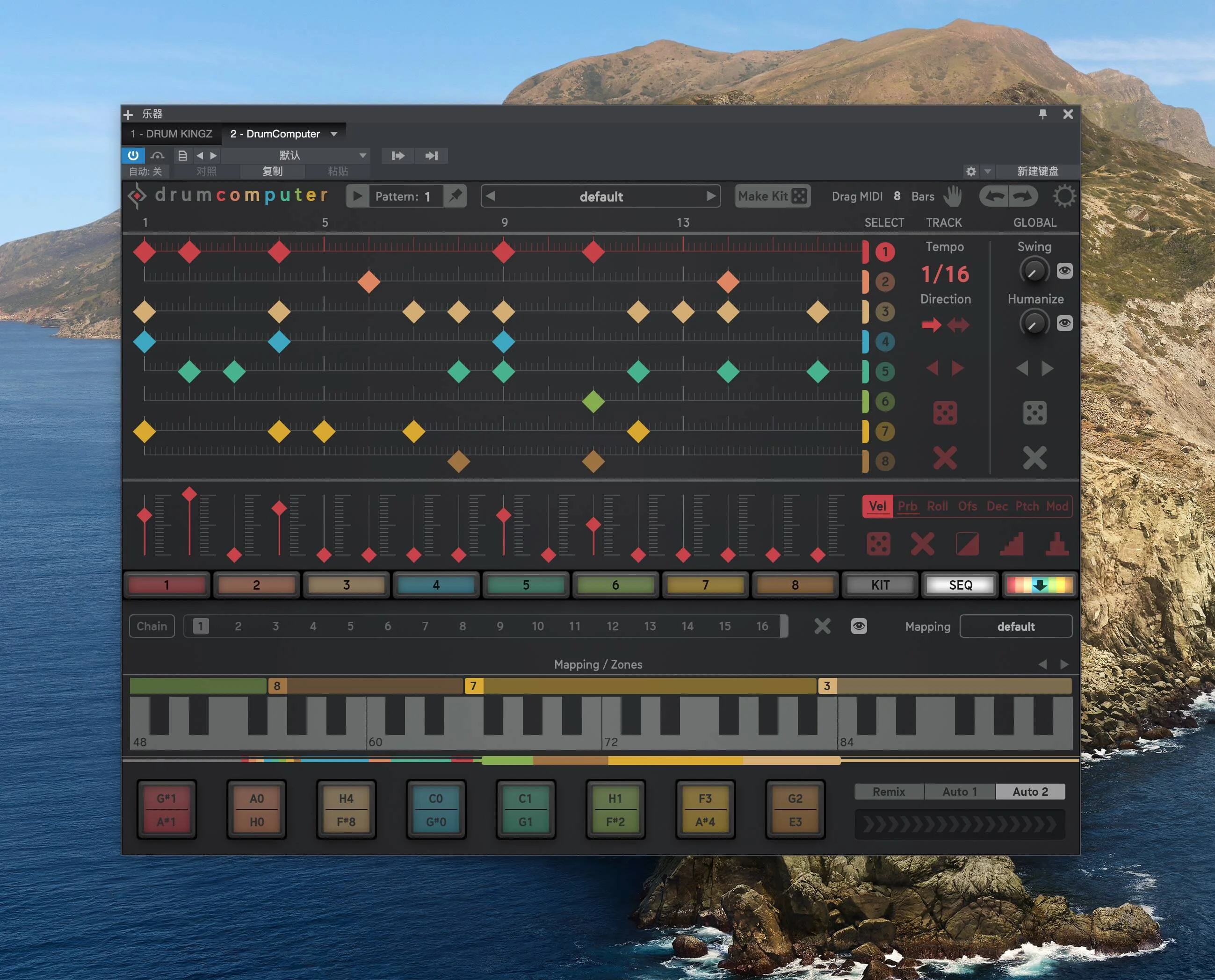Toggle the chain eye visibility icon
The image size is (1215, 980).
coord(859,626)
